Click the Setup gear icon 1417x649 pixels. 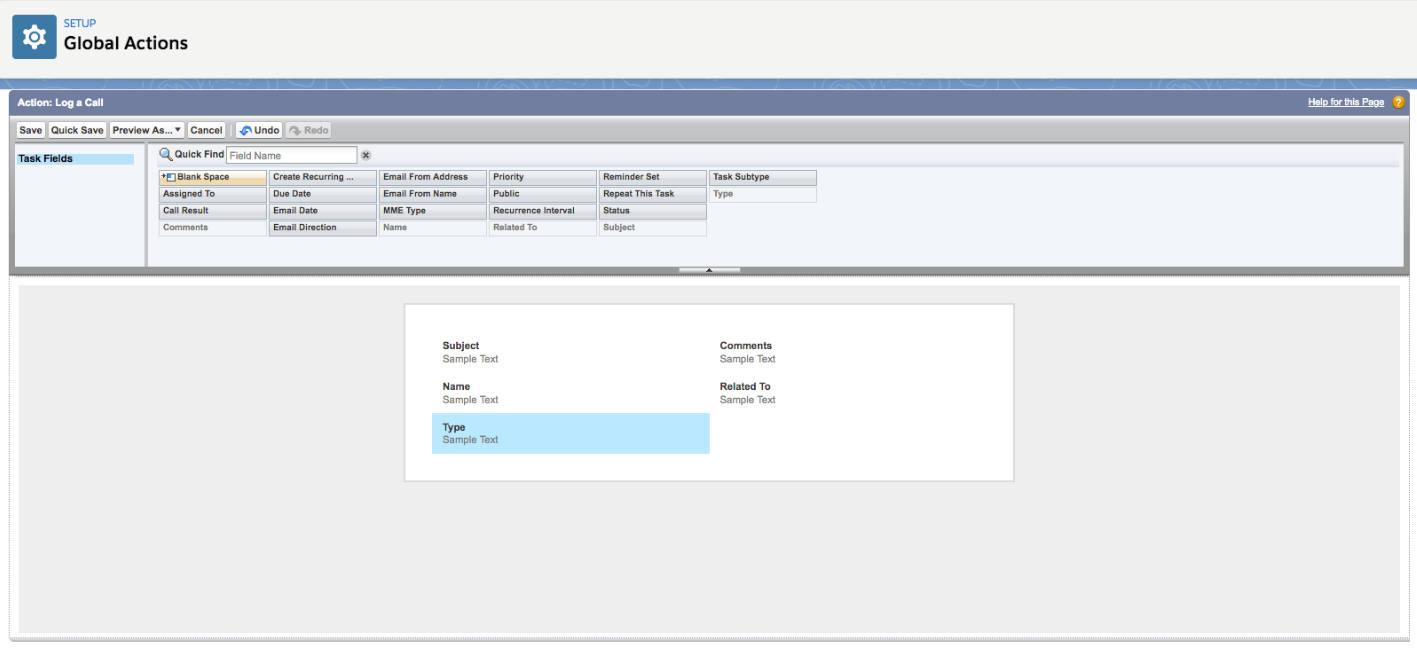(x=34, y=37)
